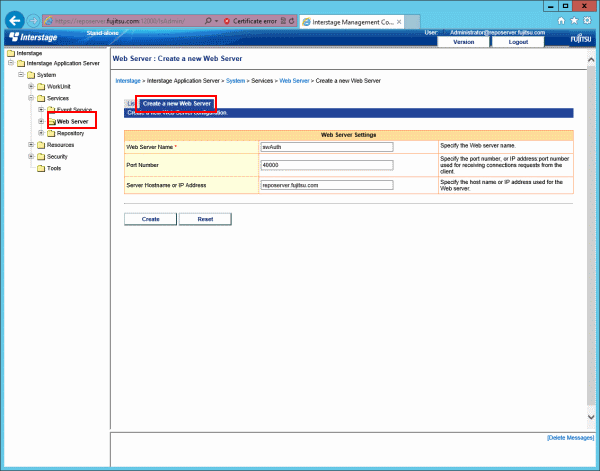Open the address bar search magnifier
The height and width of the screenshot is (471, 600).
click(x=208, y=21)
